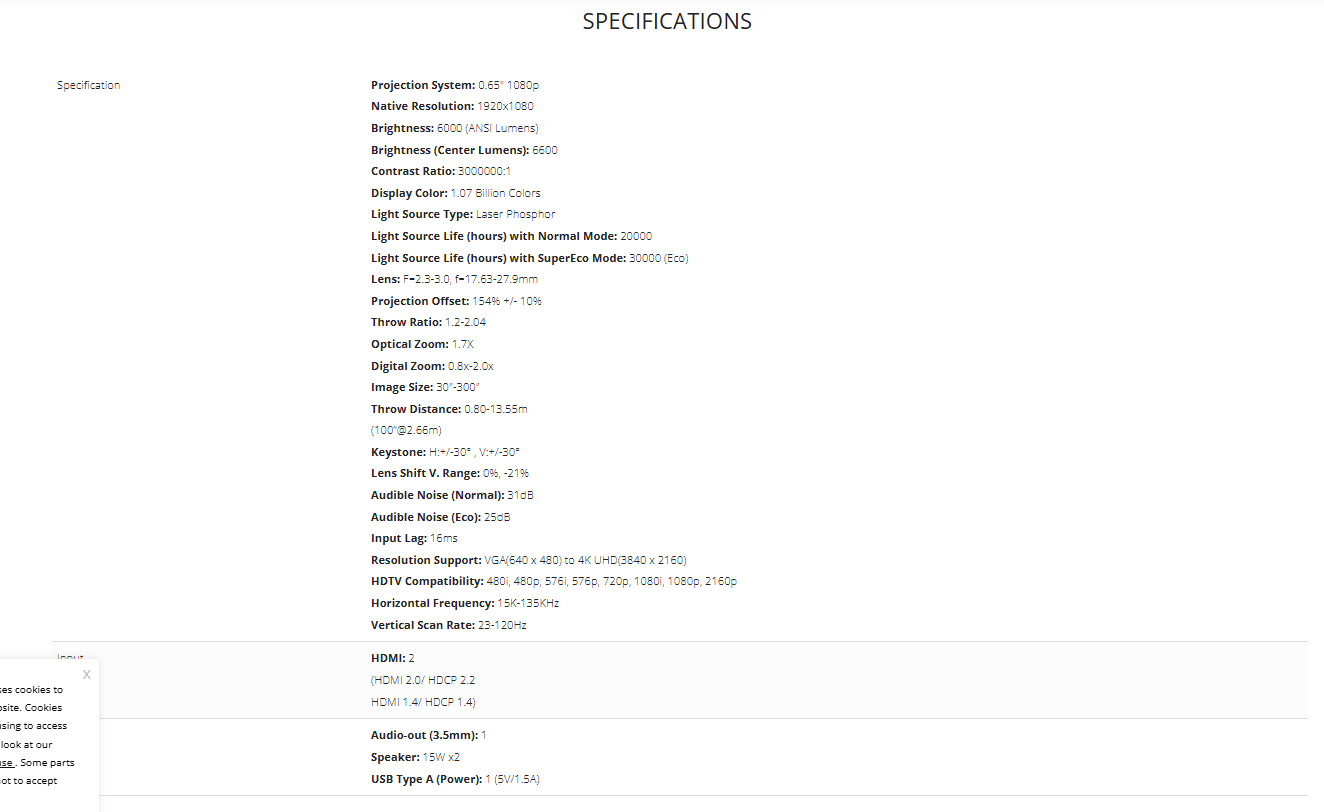Click the Brightness 6000 ANSI Lumens line

tap(454, 128)
